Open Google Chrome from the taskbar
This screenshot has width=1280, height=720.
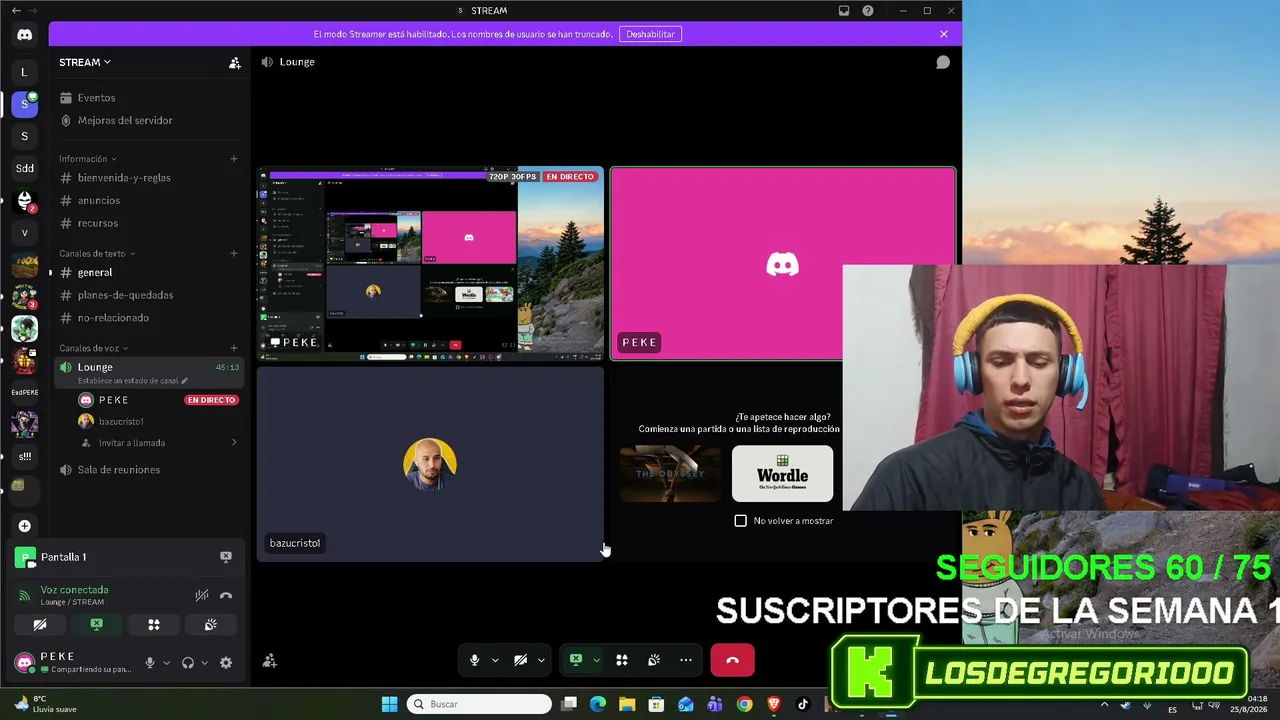pyautogui.click(x=744, y=704)
